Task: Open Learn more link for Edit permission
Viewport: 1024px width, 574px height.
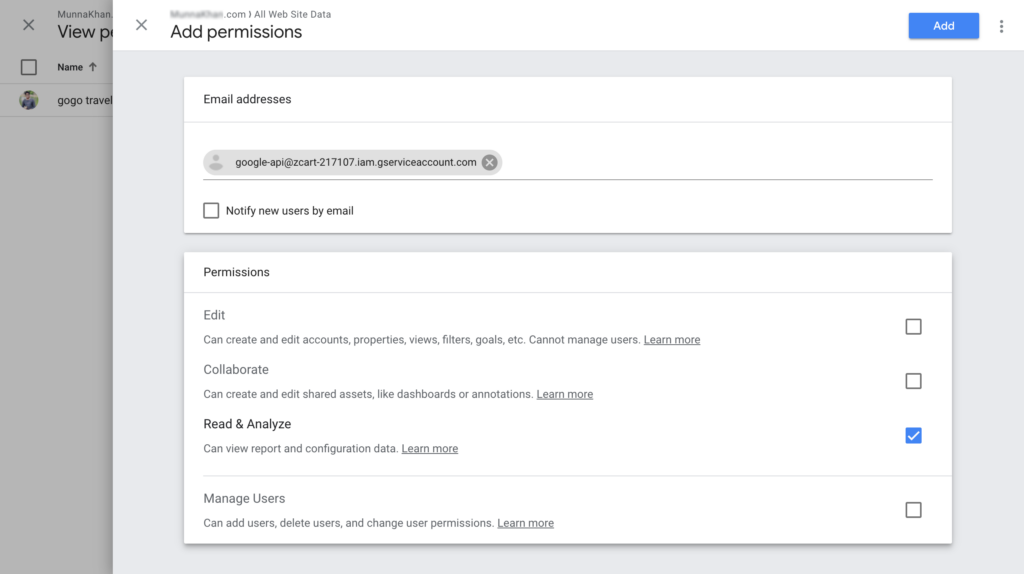Action: pos(671,340)
